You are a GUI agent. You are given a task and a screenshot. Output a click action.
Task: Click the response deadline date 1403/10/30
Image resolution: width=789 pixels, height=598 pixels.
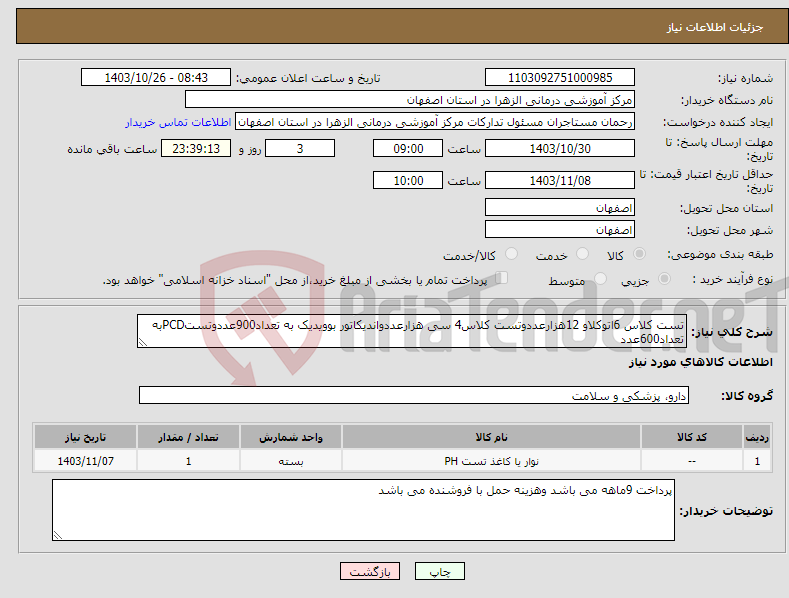point(560,148)
